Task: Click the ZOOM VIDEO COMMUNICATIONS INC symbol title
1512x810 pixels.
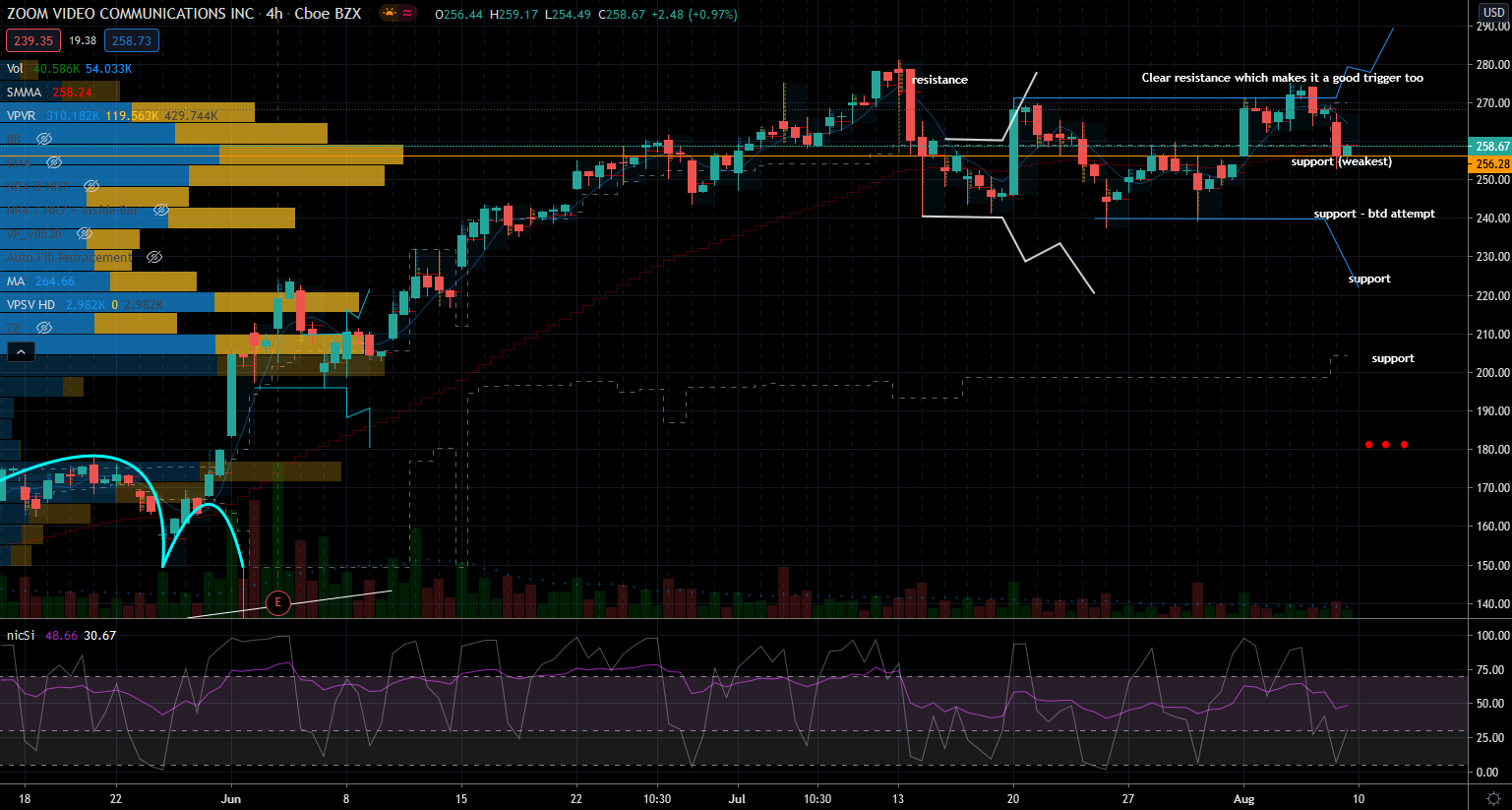Action: [x=131, y=14]
